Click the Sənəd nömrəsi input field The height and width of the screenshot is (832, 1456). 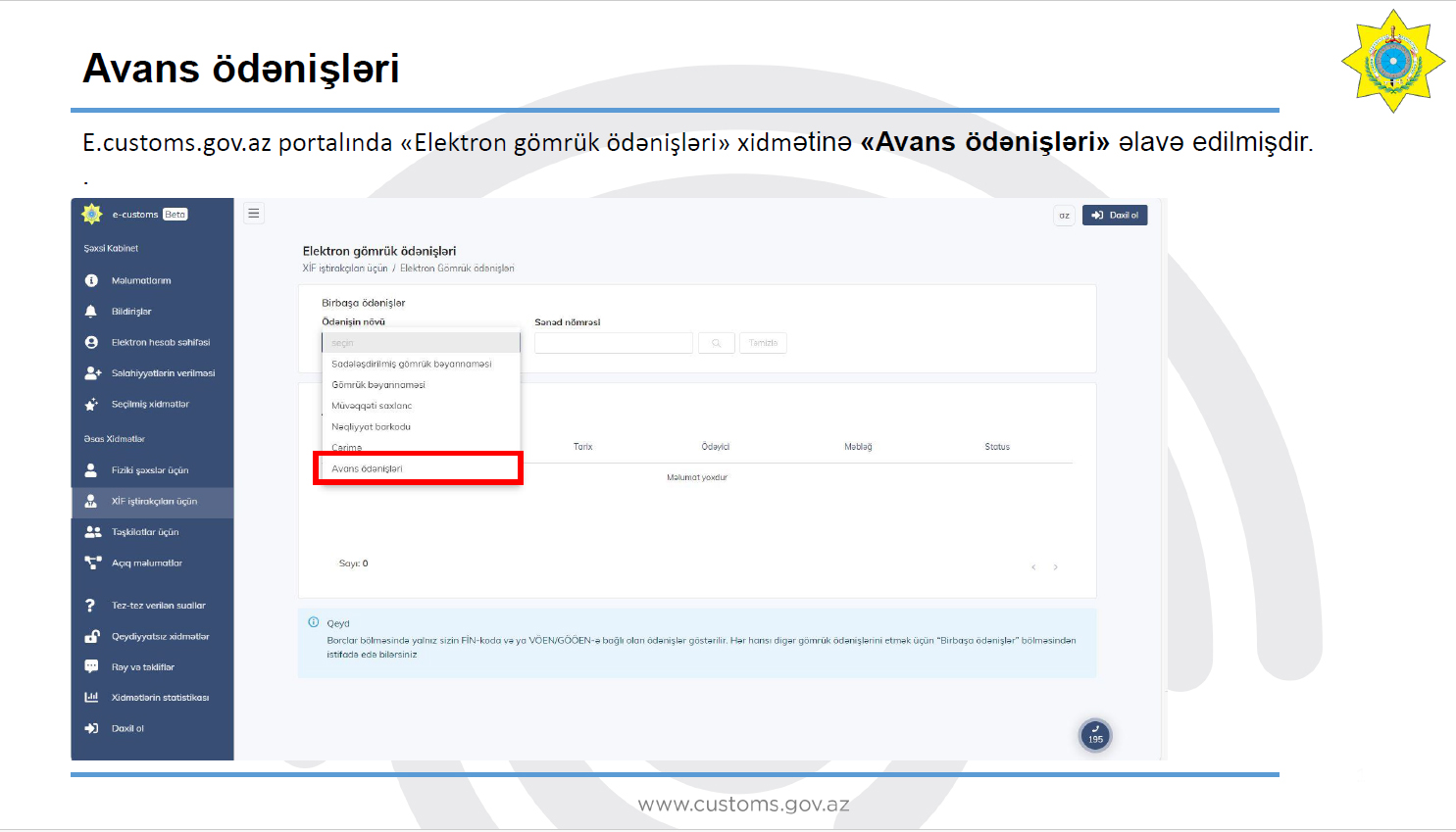(x=614, y=343)
